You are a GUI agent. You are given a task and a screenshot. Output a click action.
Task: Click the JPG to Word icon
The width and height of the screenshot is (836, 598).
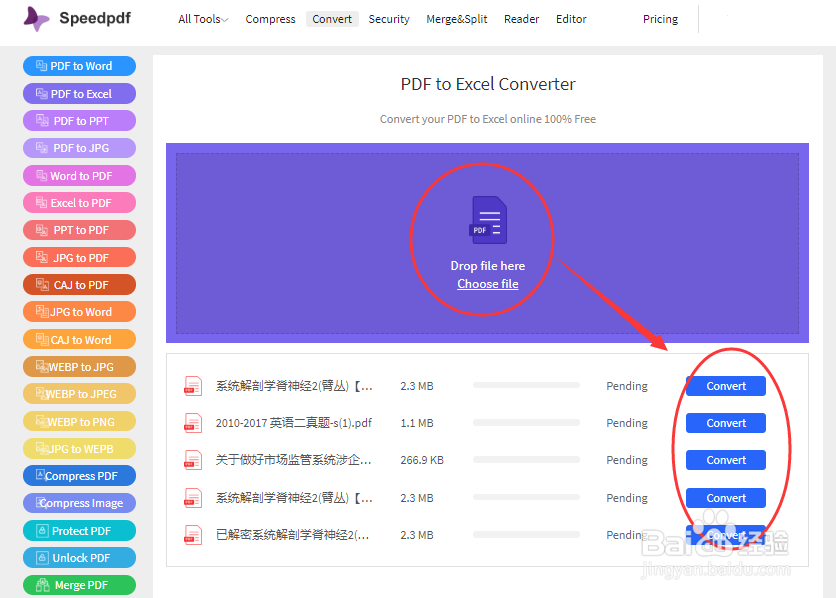click(42, 311)
